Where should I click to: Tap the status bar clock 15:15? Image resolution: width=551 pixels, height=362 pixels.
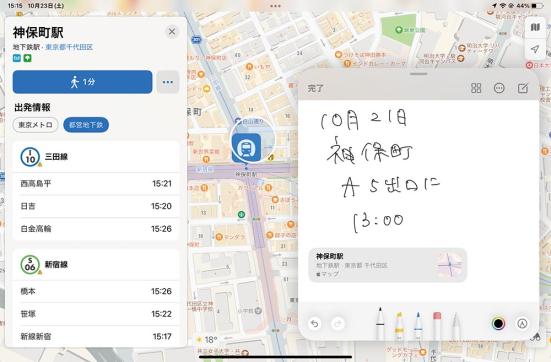(15, 6)
